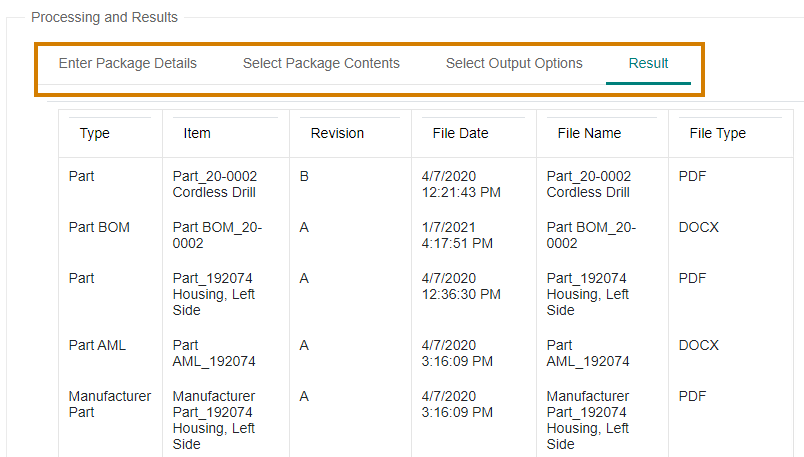Select the Part_20-0002 Cordless Drill item cell

[x=214, y=184]
